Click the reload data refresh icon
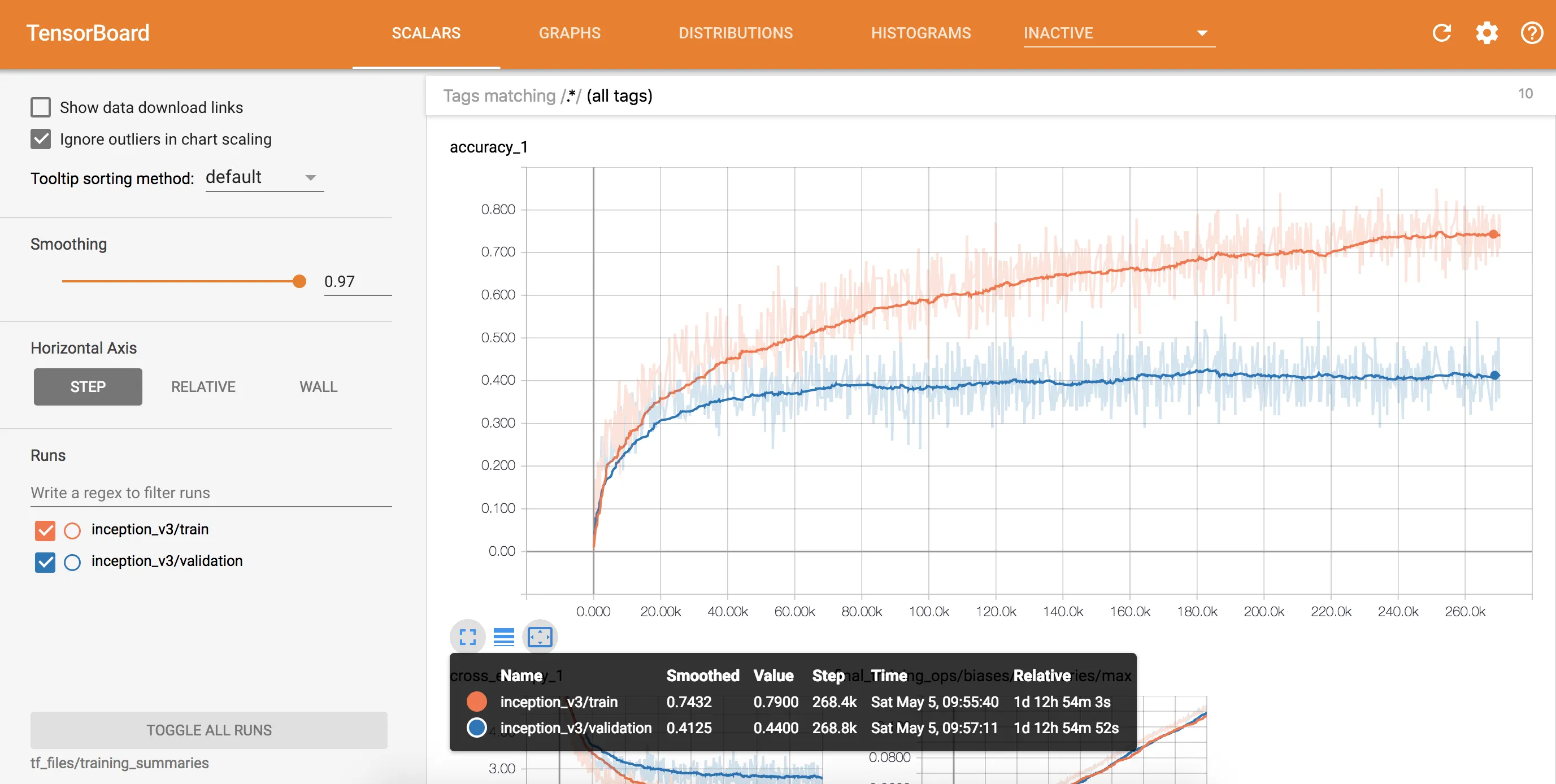 pos(1441,33)
